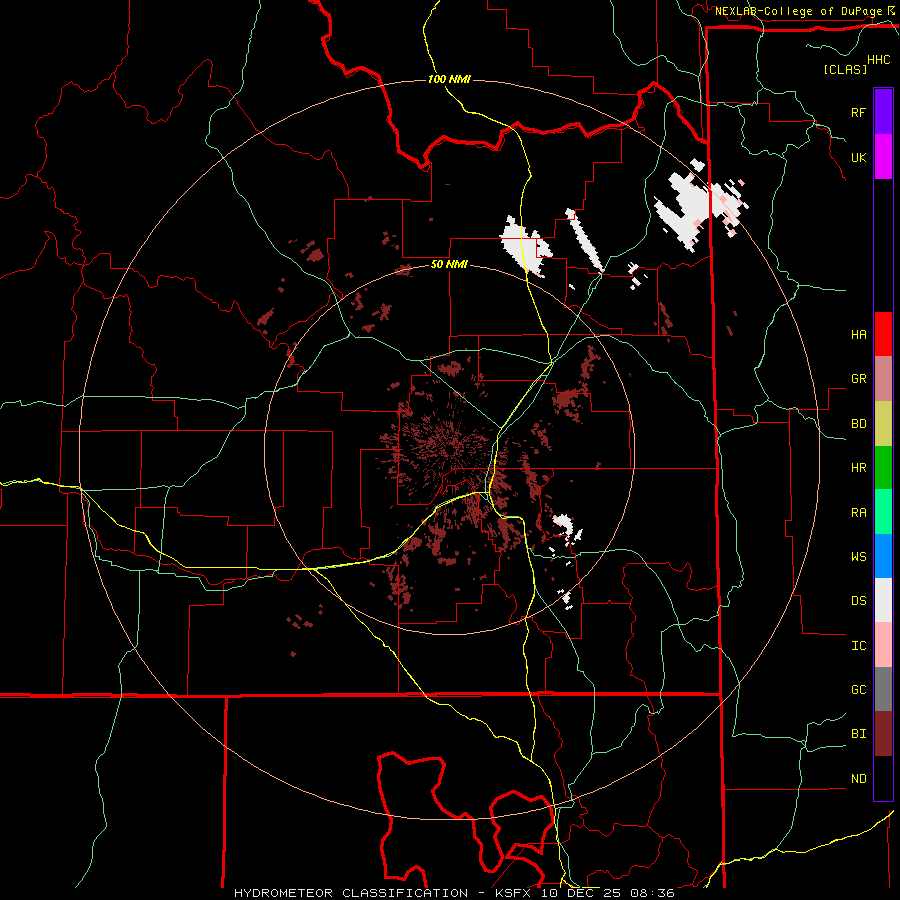This screenshot has width=900, height=900.
Task: Click the ND black legend swatch
Action: [883, 778]
